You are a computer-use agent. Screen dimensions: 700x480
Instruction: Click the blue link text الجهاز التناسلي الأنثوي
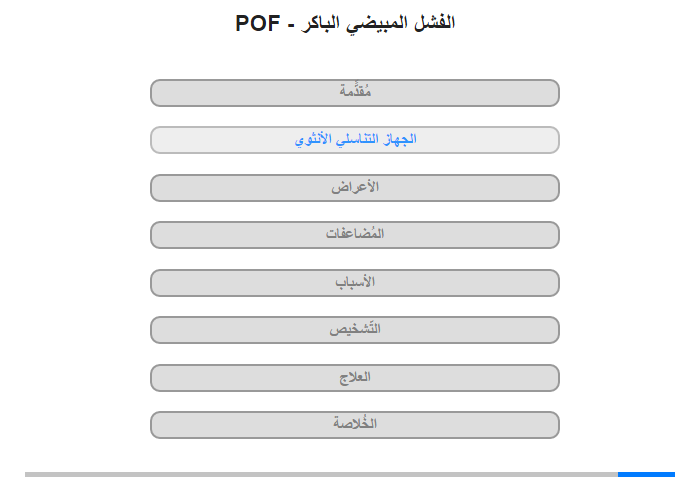[x=355, y=139]
